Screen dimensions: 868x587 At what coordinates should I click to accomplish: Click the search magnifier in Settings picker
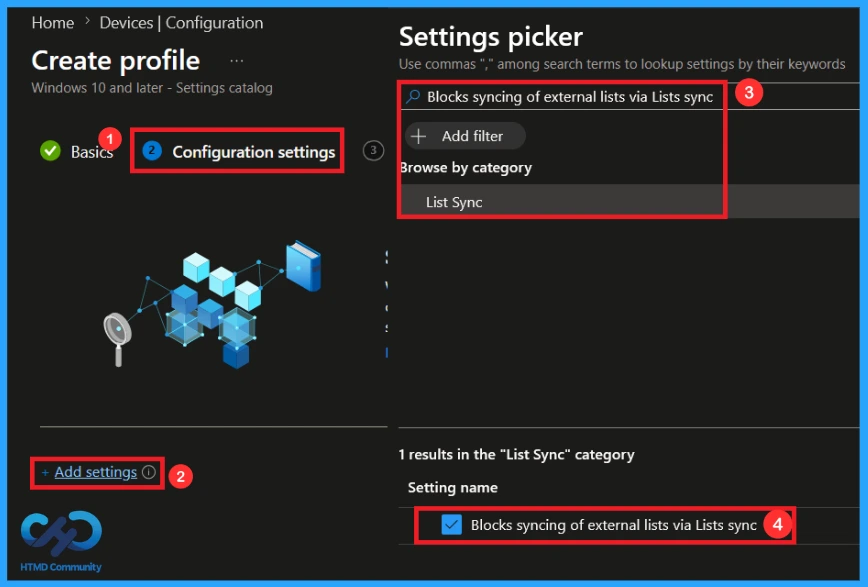(413, 97)
